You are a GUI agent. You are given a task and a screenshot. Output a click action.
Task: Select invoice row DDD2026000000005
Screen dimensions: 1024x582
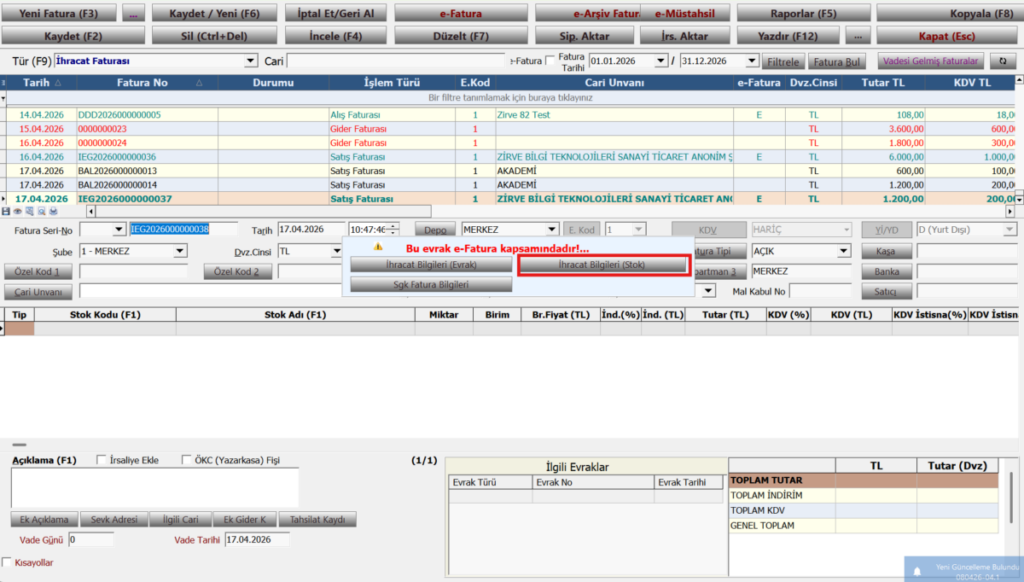point(509,115)
